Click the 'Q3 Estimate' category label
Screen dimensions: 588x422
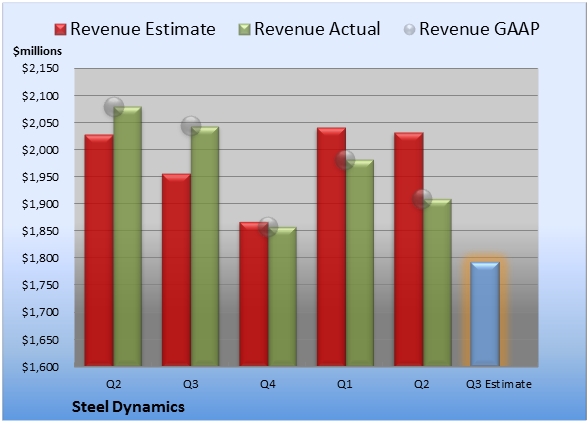pos(499,384)
